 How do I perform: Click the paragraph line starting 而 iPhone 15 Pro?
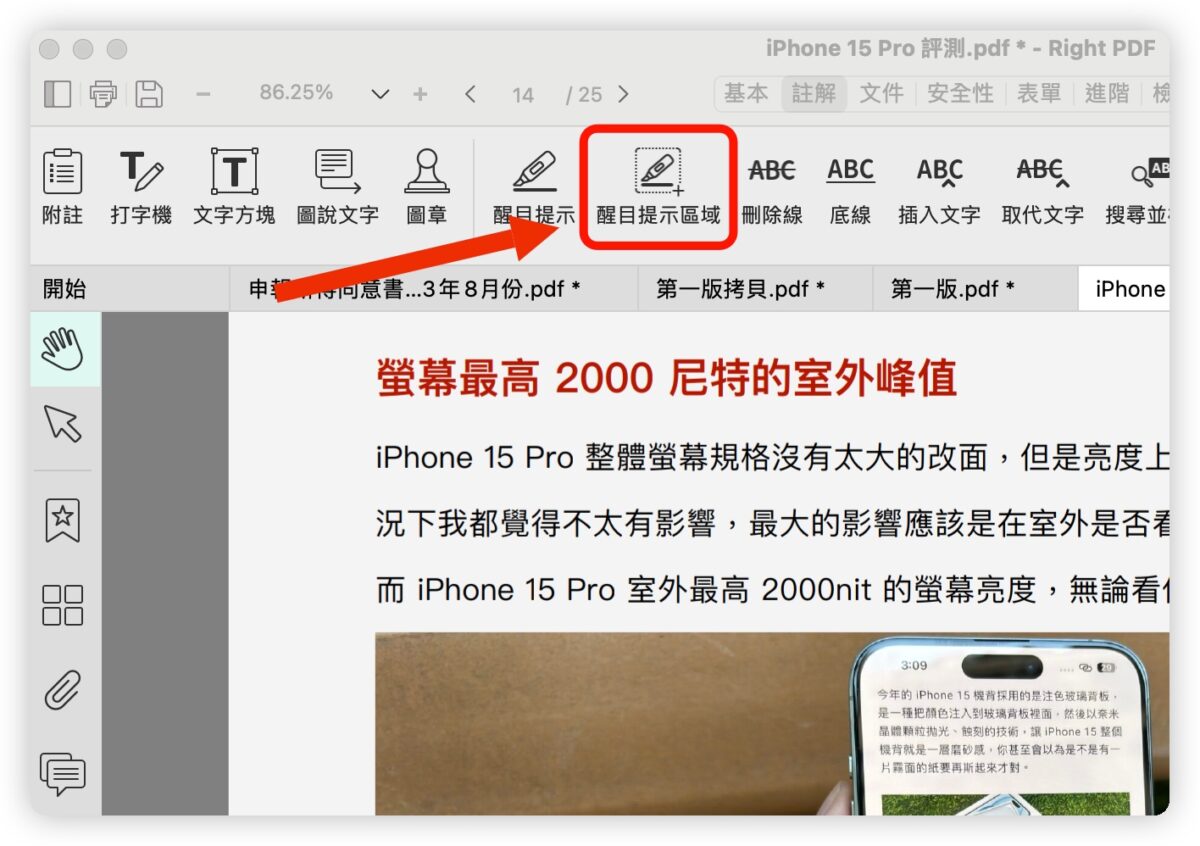pyautogui.click(x=772, y=590)
